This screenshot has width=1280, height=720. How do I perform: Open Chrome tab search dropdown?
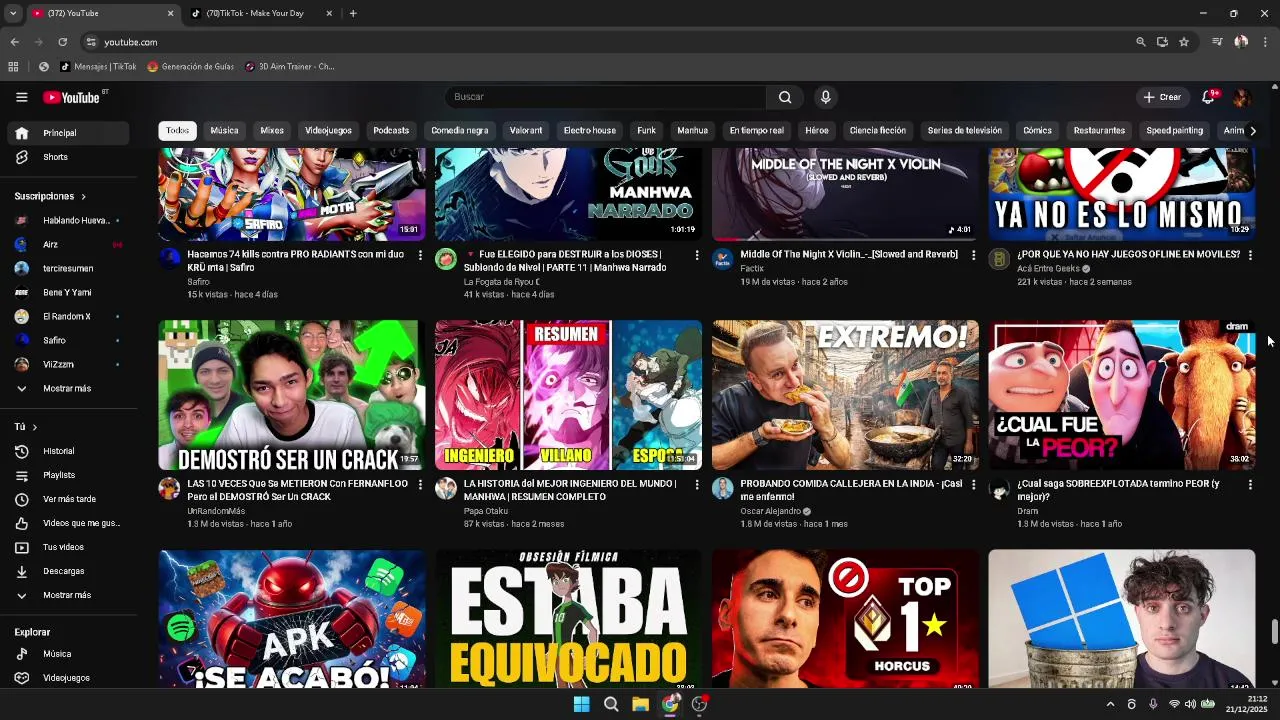(x=13, y=13)
